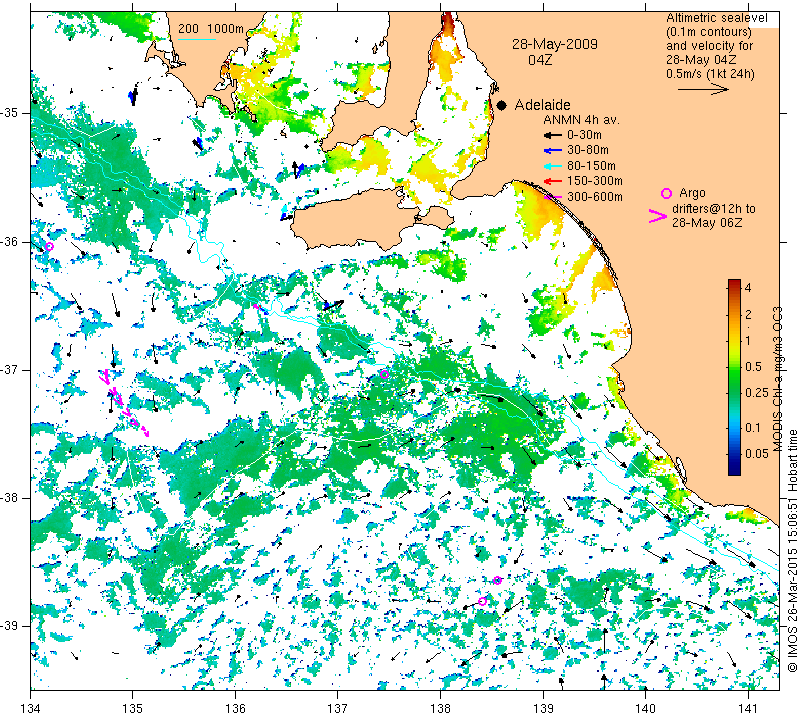Viewport: 800px width, 720px height.
Task: Click the Argo float circle near 38.8S 138.4E
Action: [x=483, y=601]
